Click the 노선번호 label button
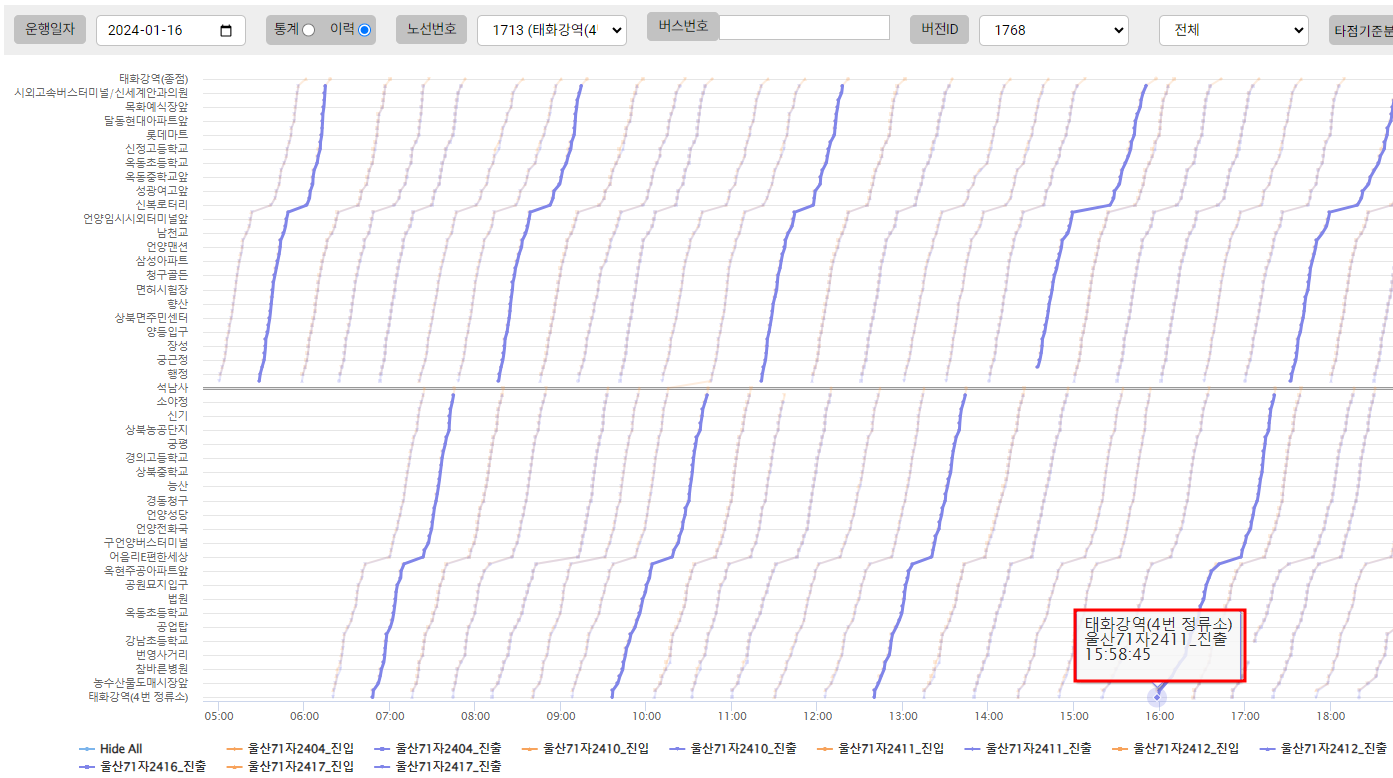The width and height of the screenshot is (1393, 778). (431, 29)
